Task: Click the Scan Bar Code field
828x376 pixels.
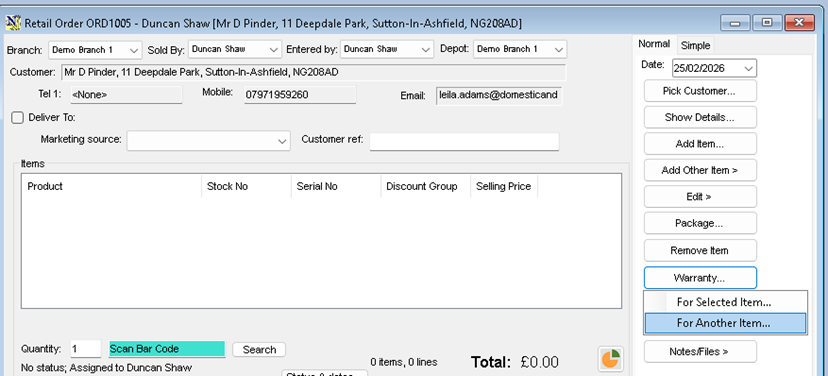Action: click(167, 349)
